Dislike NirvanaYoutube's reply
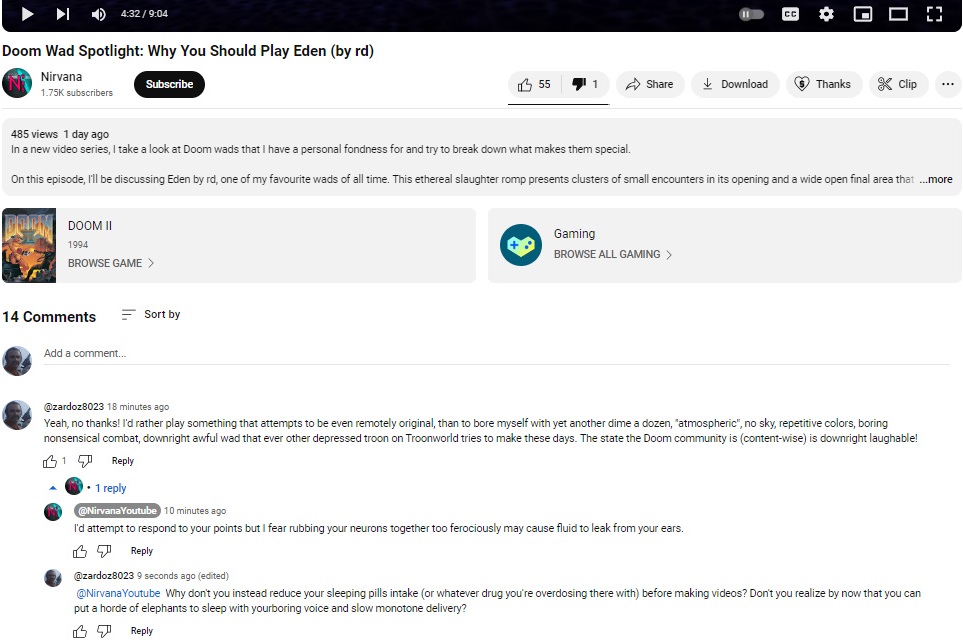This screenshot has width=963, height=640. (x=104, y=552)
